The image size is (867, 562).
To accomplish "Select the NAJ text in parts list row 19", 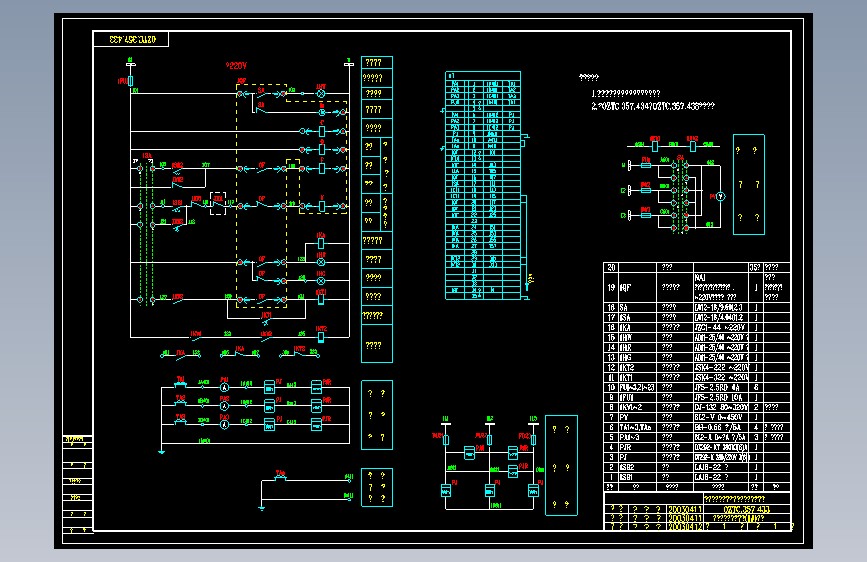I will [700, 277].
